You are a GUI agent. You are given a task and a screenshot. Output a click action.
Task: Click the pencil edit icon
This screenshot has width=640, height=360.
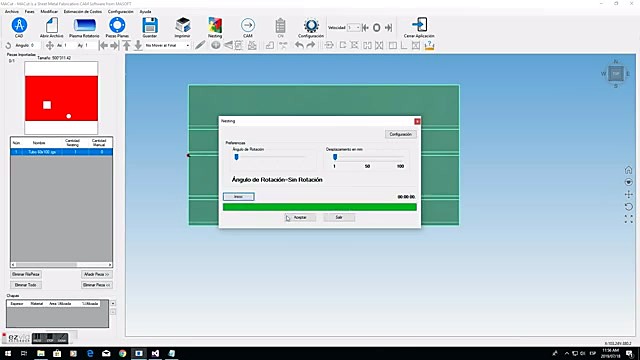200,45
